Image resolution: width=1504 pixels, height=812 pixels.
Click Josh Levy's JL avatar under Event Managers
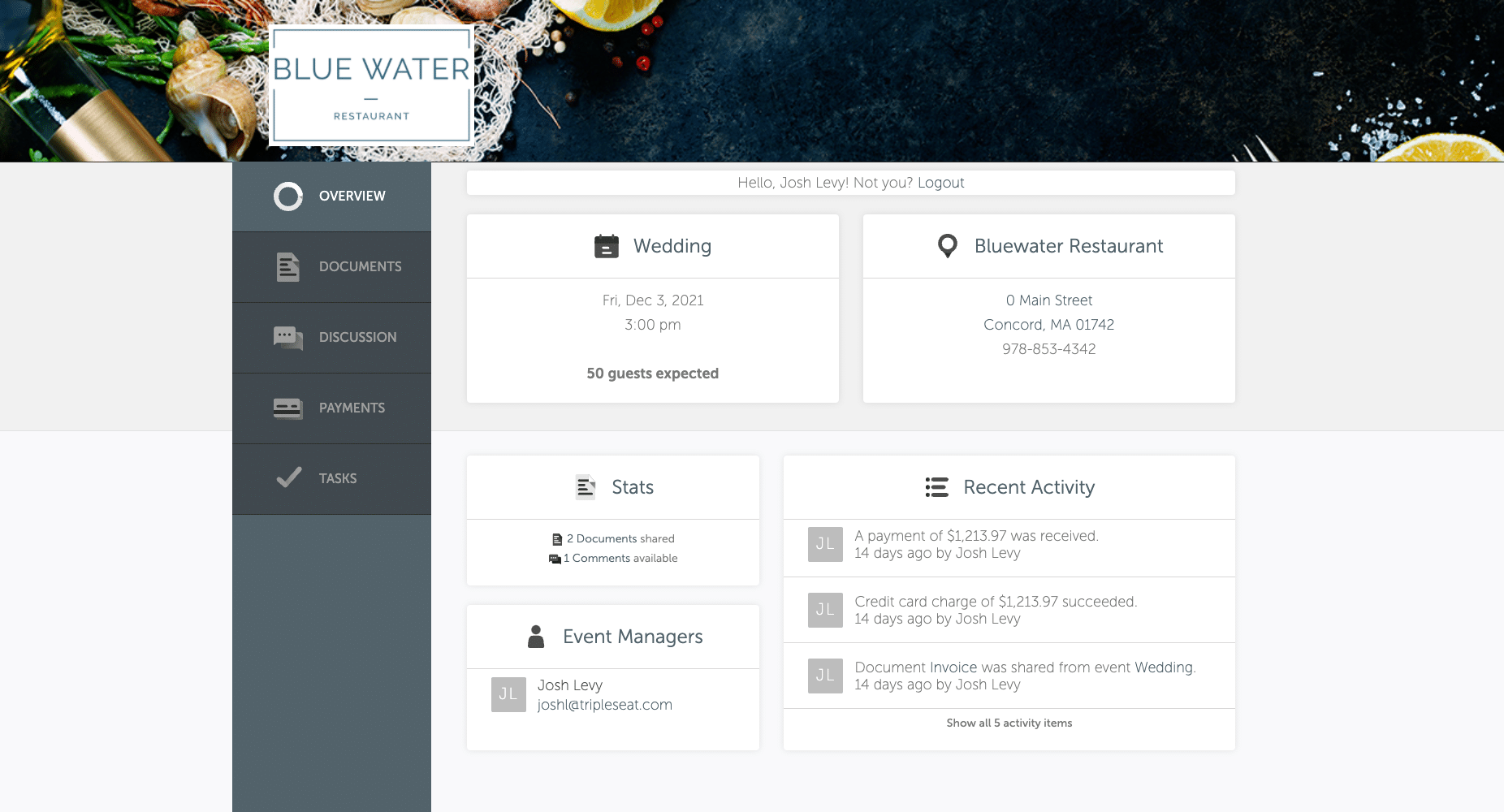[x=508, y=694]
